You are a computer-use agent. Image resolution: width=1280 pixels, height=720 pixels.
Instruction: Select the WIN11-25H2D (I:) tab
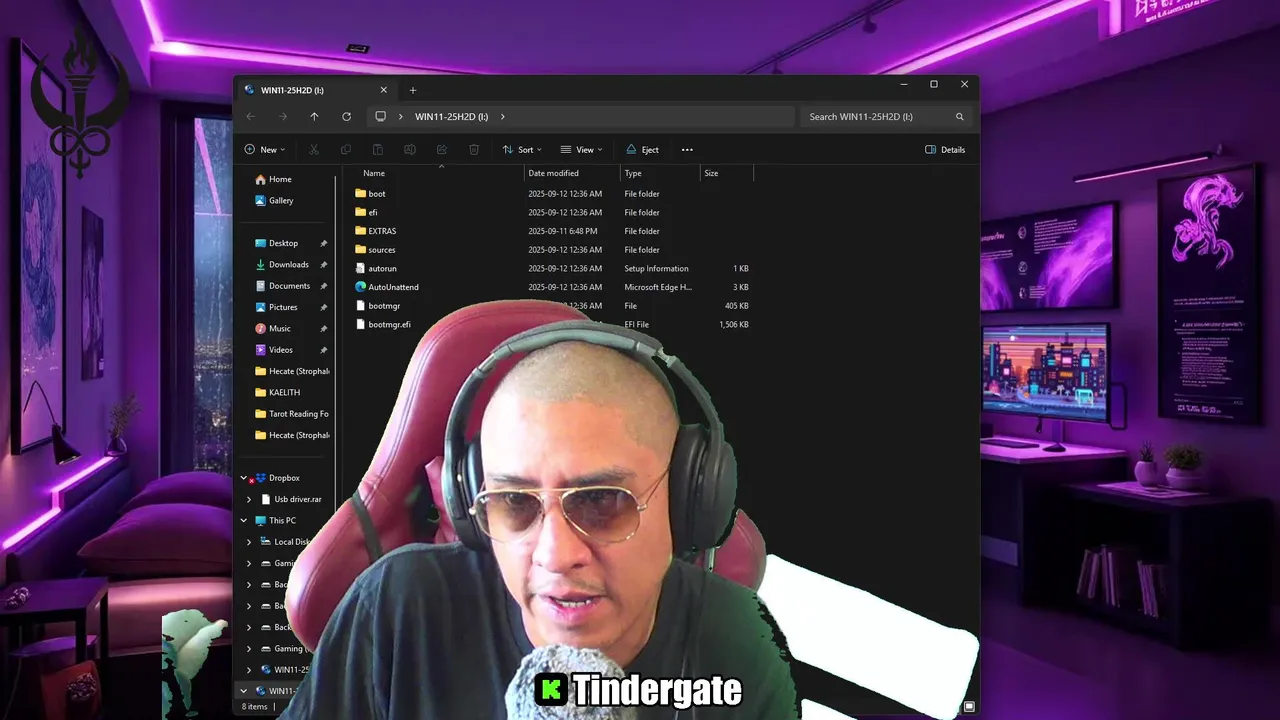[x=316, y=90]
